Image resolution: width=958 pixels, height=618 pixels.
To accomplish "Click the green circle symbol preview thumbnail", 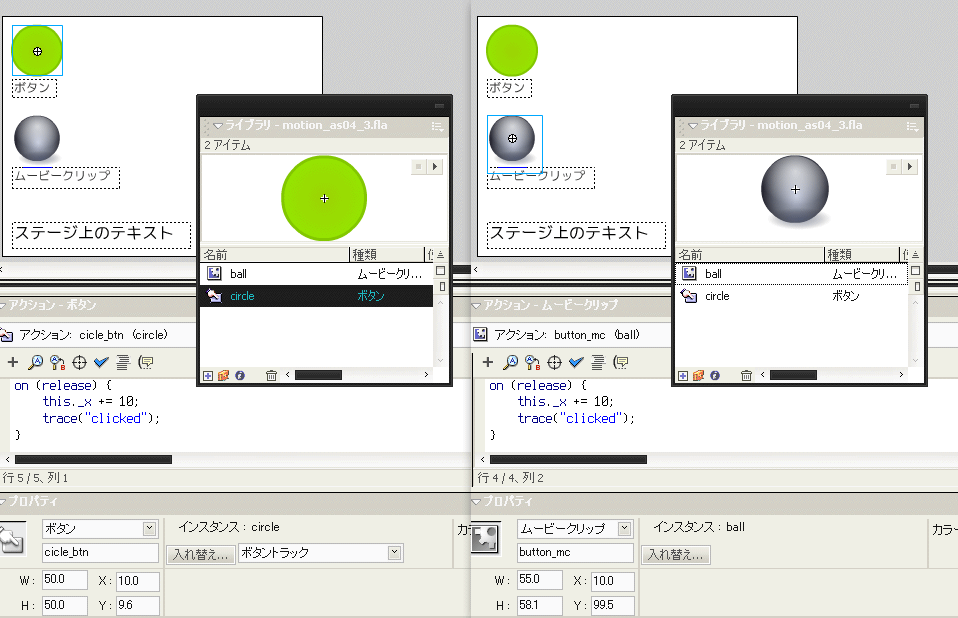I will 323,198.
